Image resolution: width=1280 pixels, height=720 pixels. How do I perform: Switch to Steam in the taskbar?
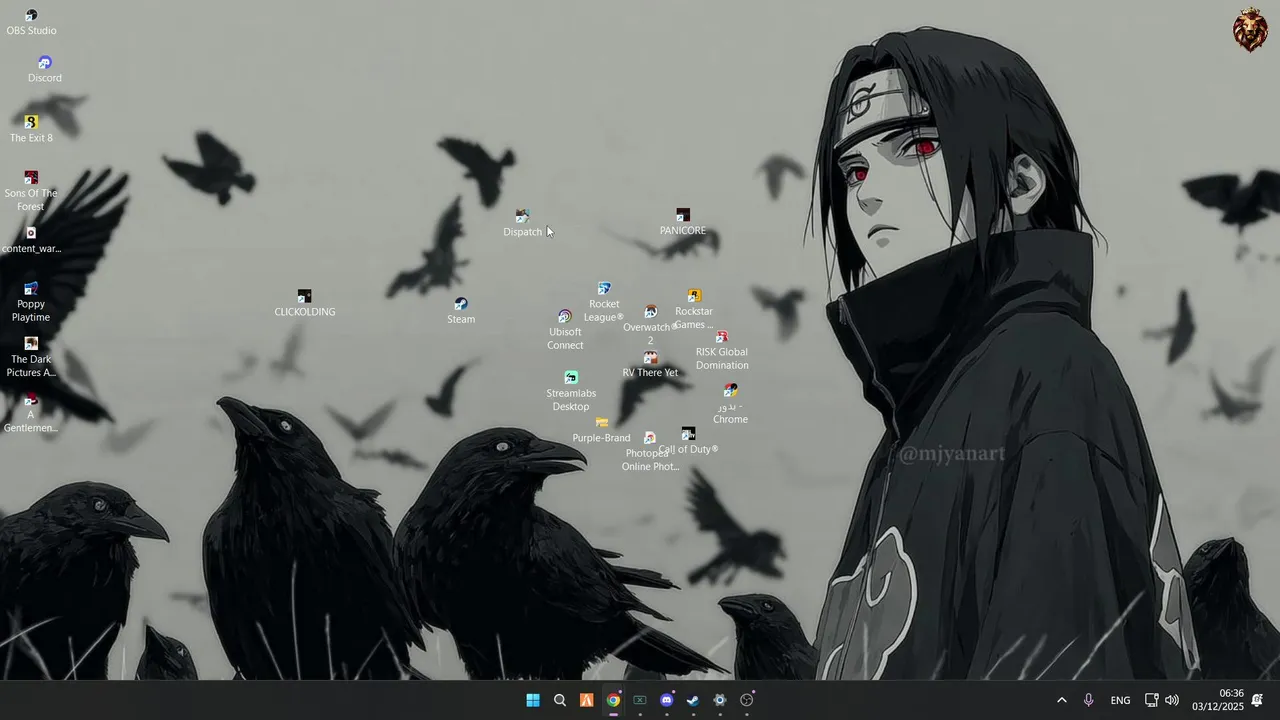[693, 700]
